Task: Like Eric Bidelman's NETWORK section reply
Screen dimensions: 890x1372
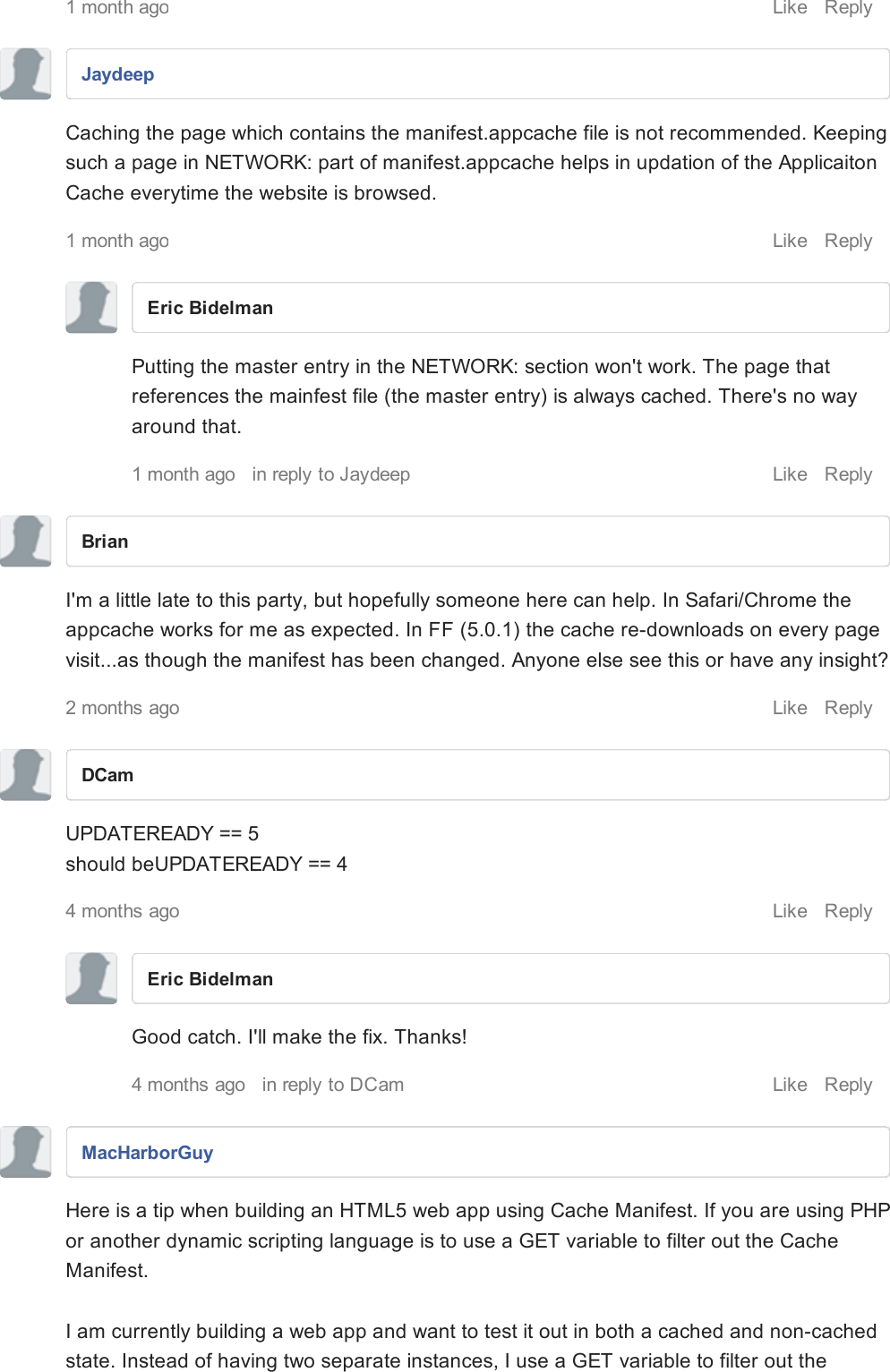Action: pyautogui.click(x=790, y=474)
